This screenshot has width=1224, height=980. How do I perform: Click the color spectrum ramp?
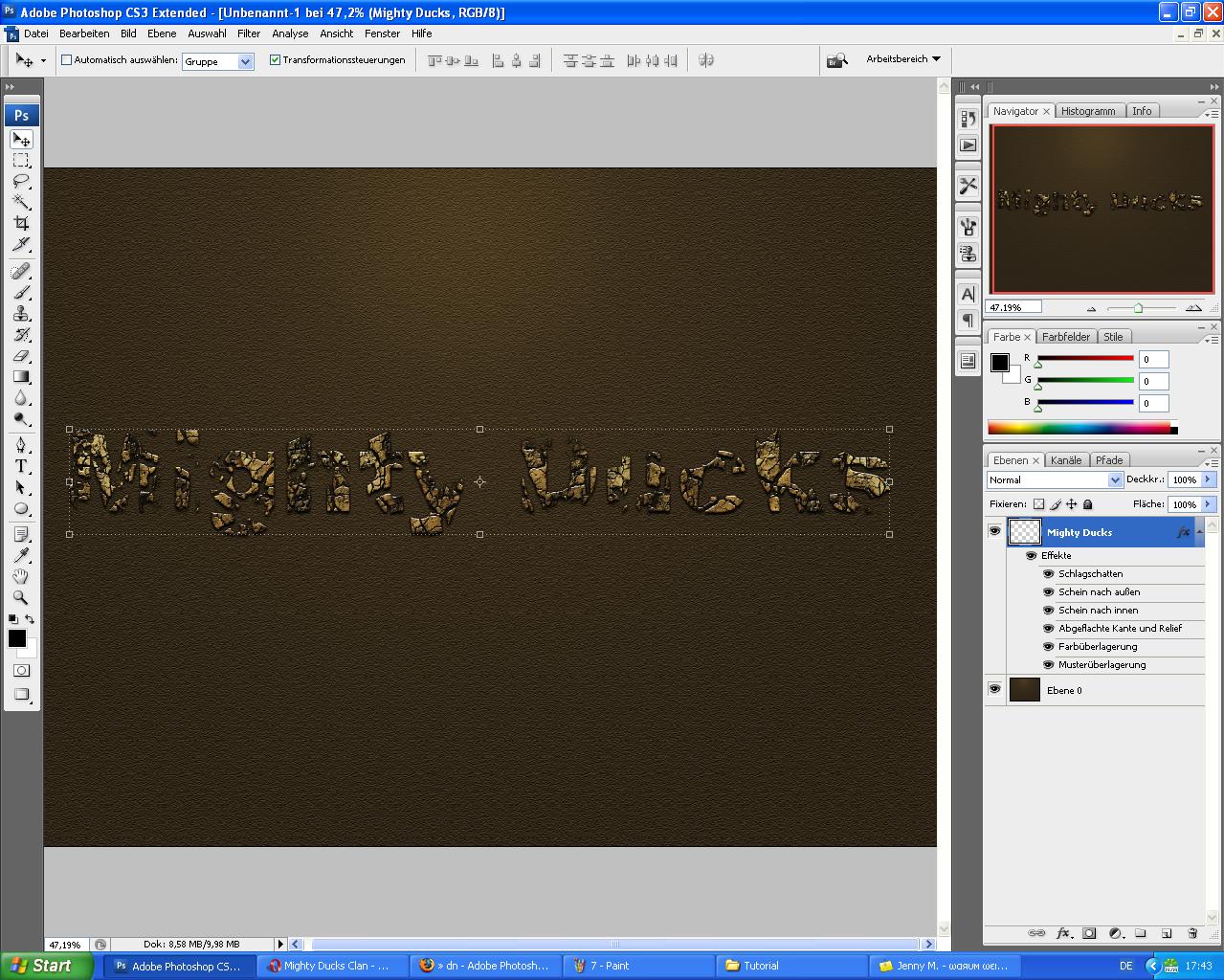(x=1079, y=429)
